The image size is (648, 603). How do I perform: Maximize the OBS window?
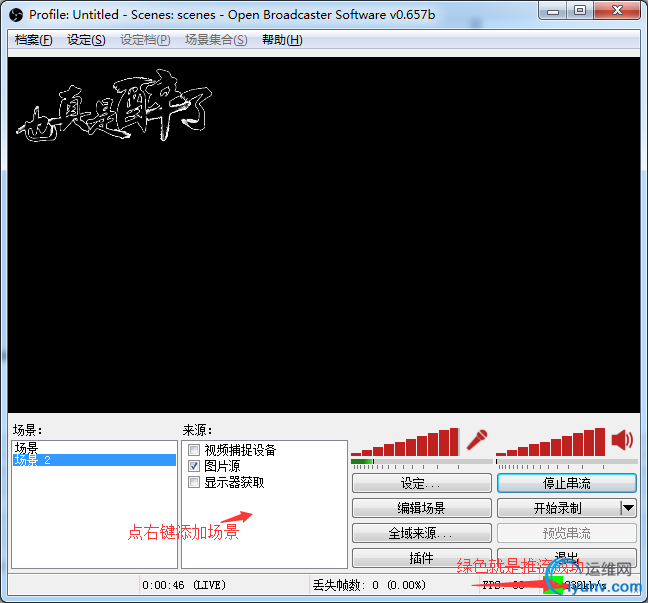(x=580, y=11)
